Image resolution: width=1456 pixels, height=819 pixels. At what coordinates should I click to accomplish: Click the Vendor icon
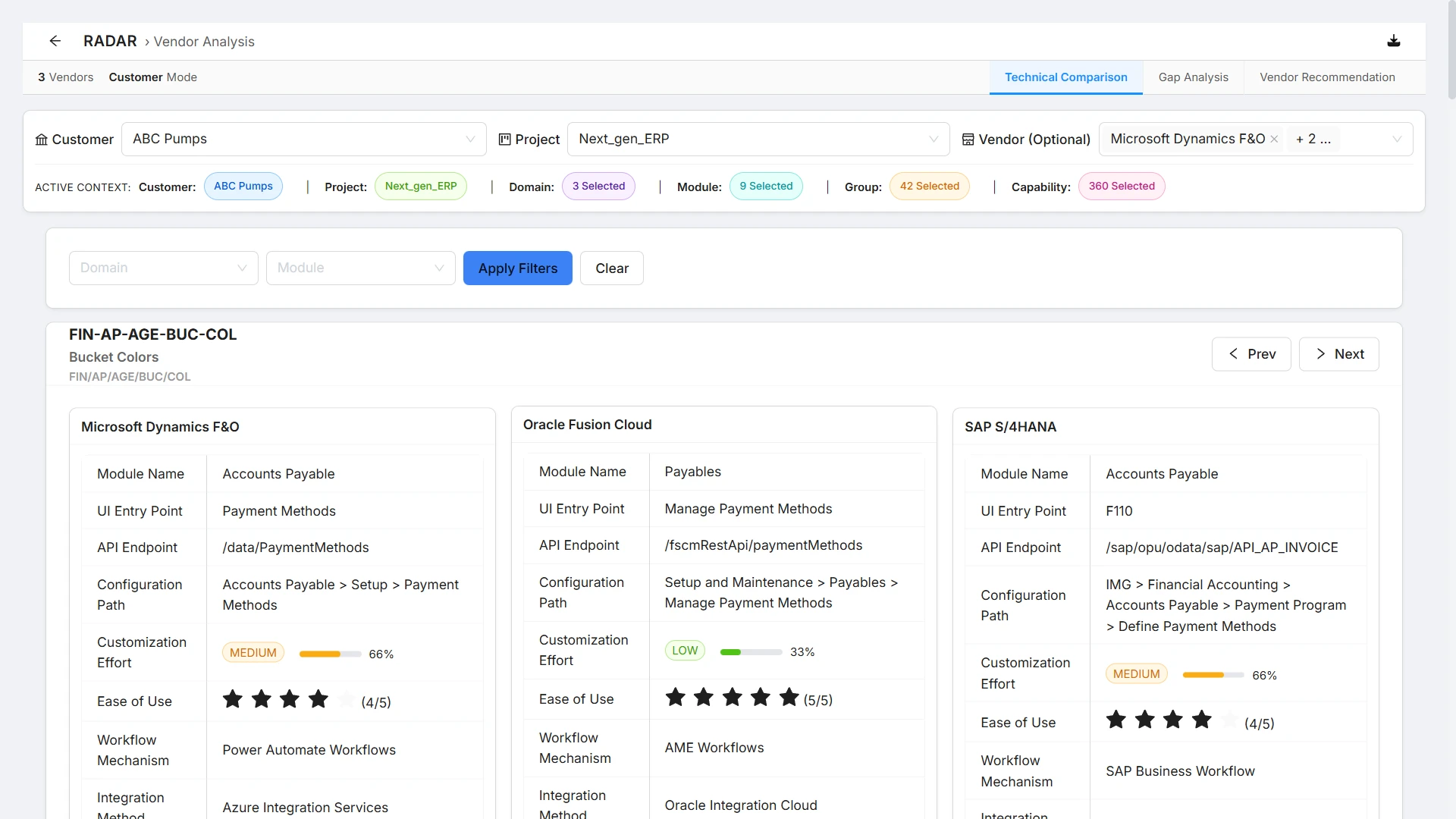[968, 140]
